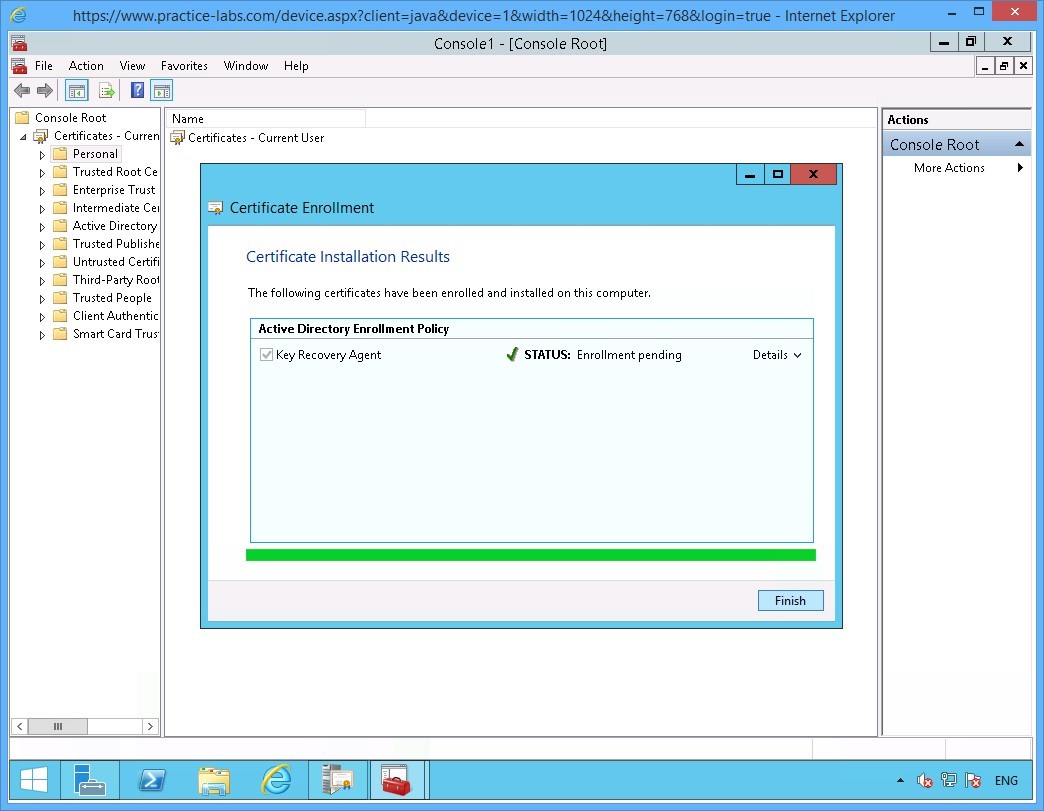Toggle the Show/Hide Action Pane toolbar icon

click(162, 90)
